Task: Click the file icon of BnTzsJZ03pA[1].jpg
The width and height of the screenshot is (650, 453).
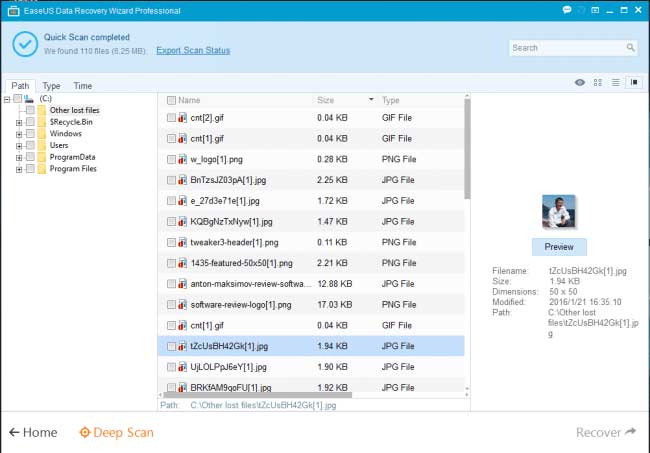Action: 182,180
